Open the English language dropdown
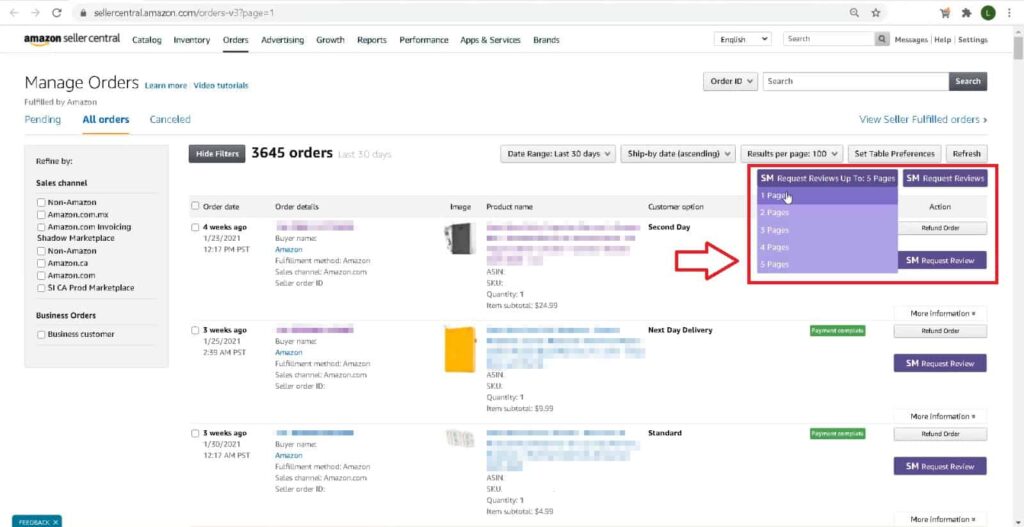The image size is (1024, 527). click(743, 39)
